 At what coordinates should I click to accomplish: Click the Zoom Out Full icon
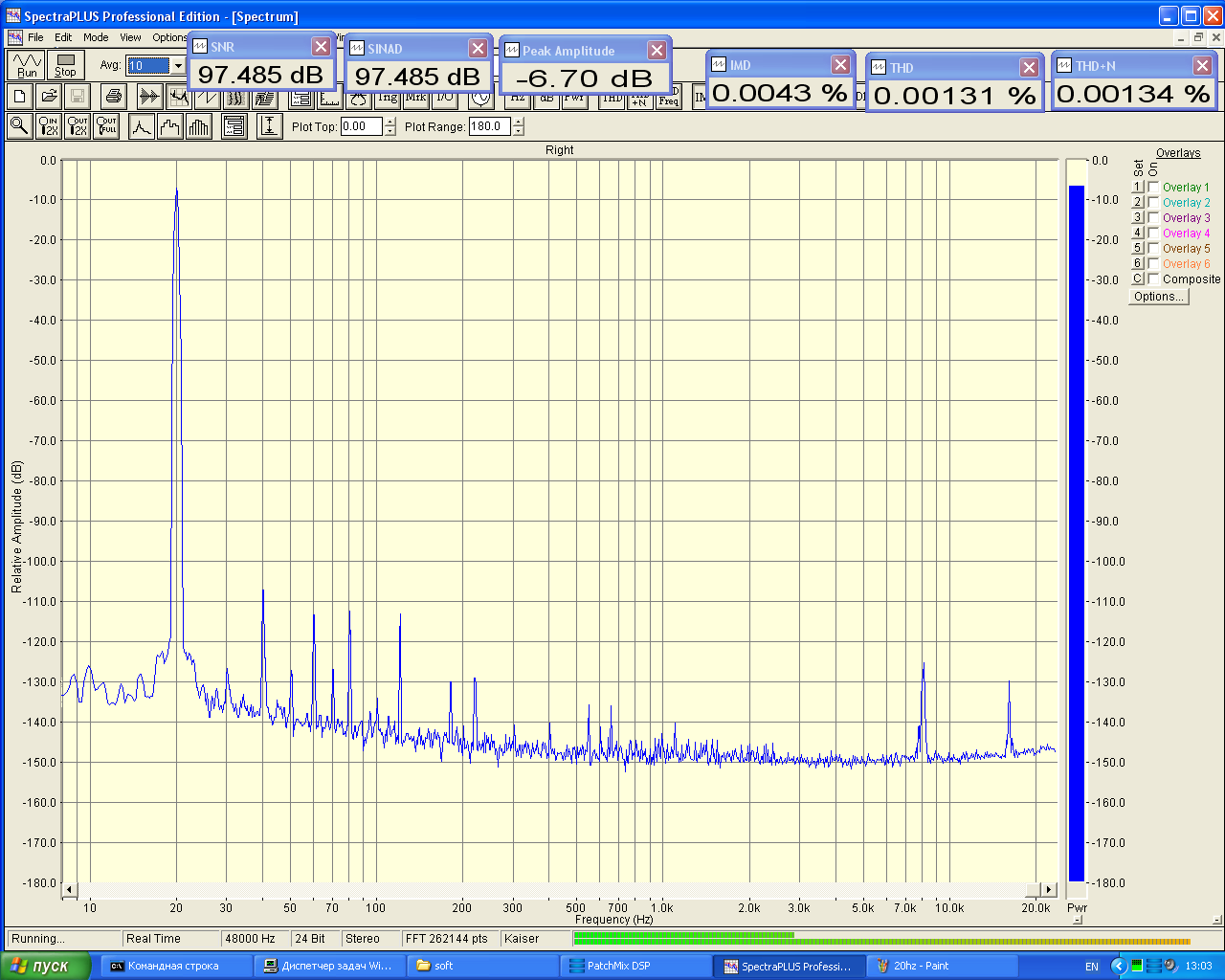pos(106,126)
